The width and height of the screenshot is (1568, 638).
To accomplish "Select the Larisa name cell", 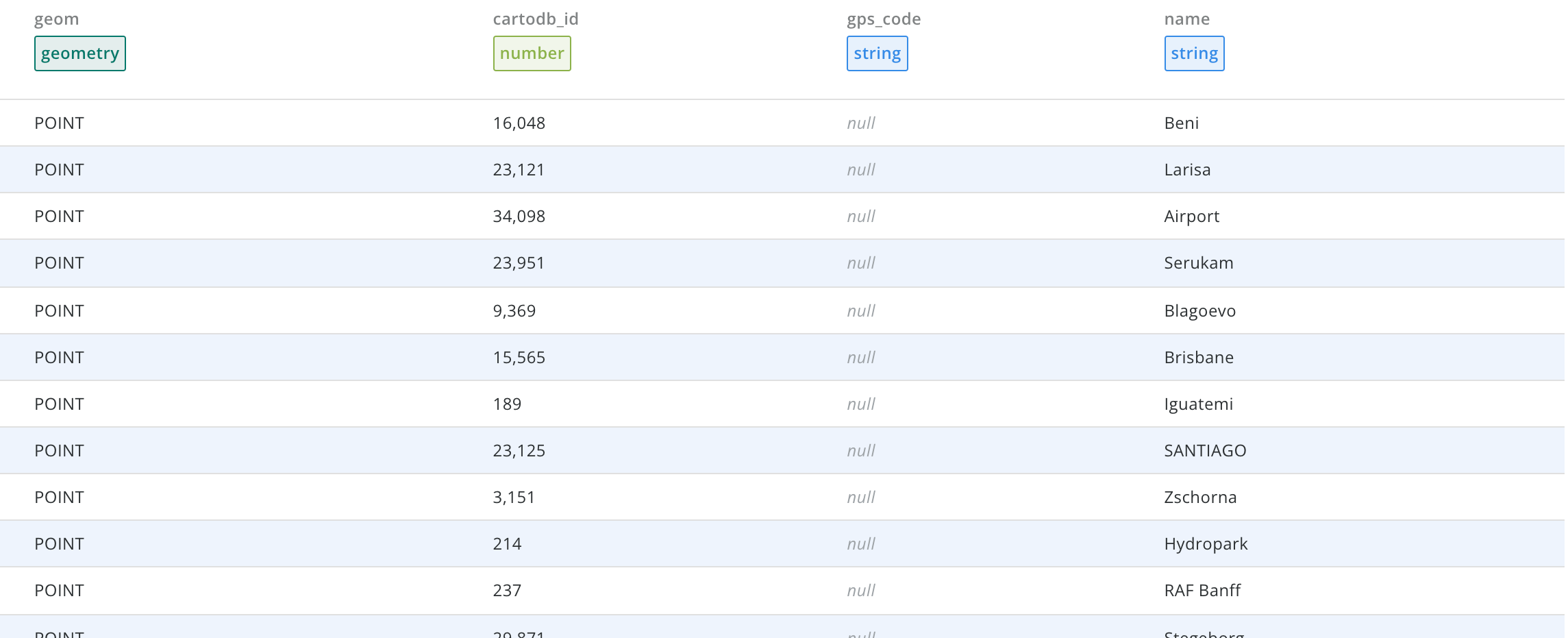I will 1187,170.
